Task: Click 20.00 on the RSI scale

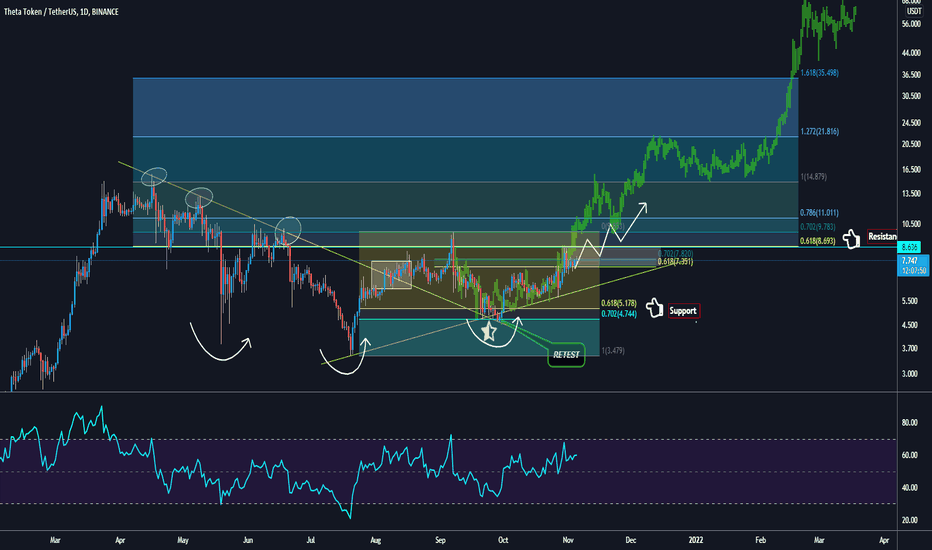Action: (x=909, y=520)
